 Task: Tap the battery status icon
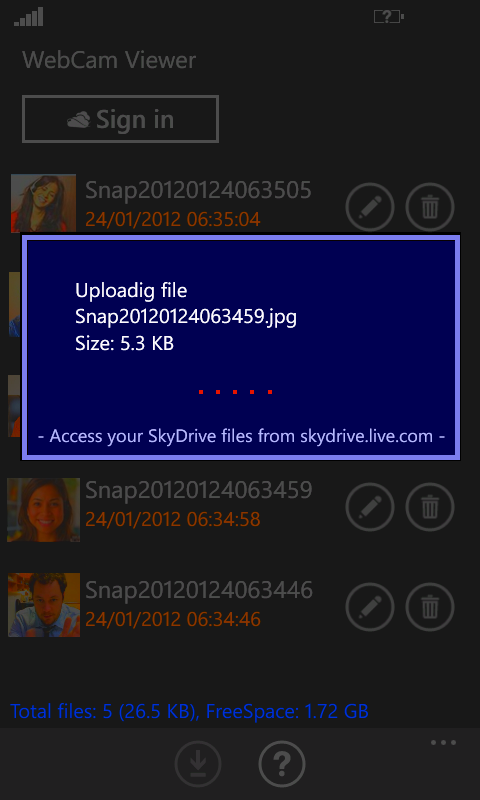(389, 17)
